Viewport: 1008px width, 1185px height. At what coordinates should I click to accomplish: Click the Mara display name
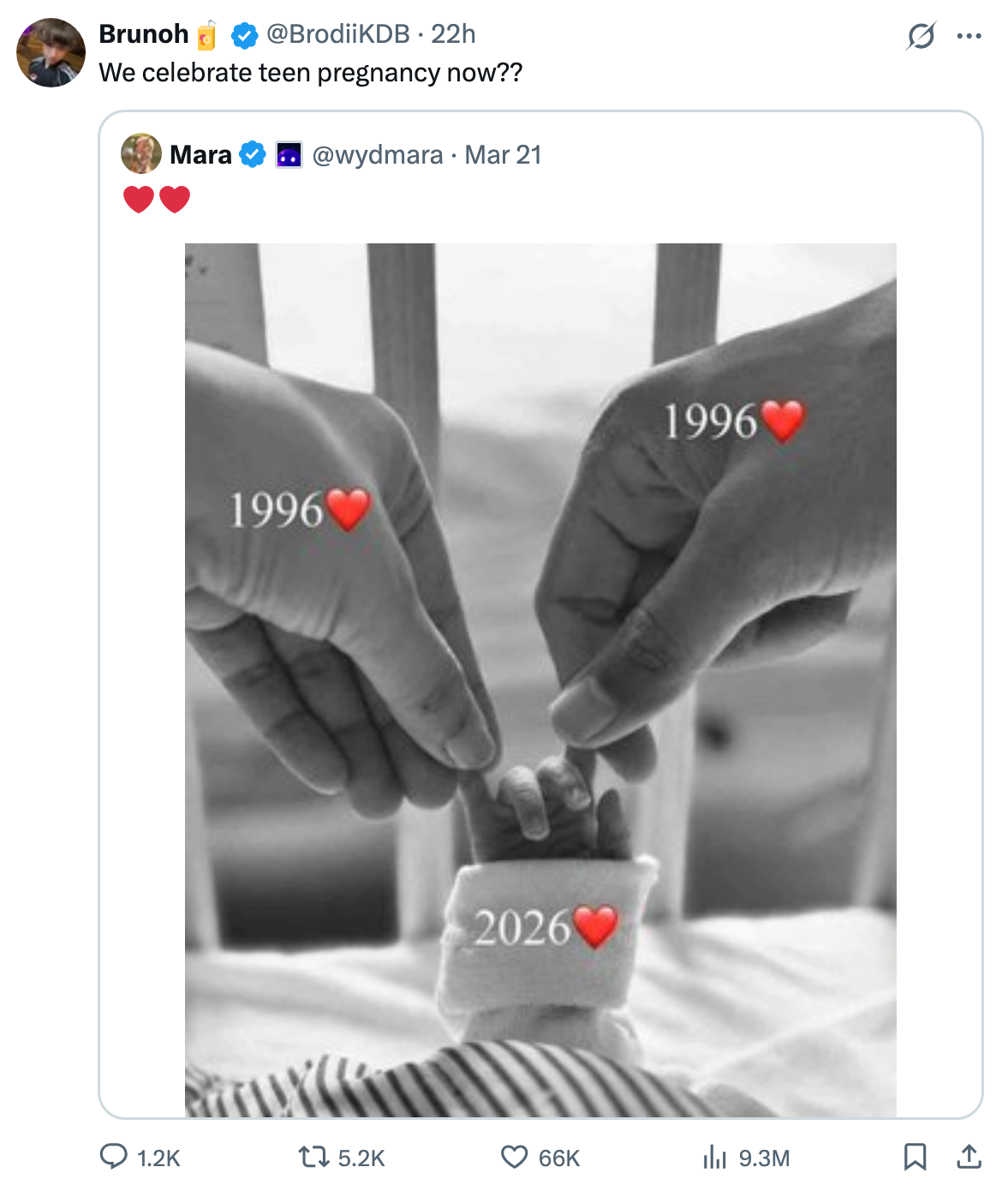coord(200,155)
